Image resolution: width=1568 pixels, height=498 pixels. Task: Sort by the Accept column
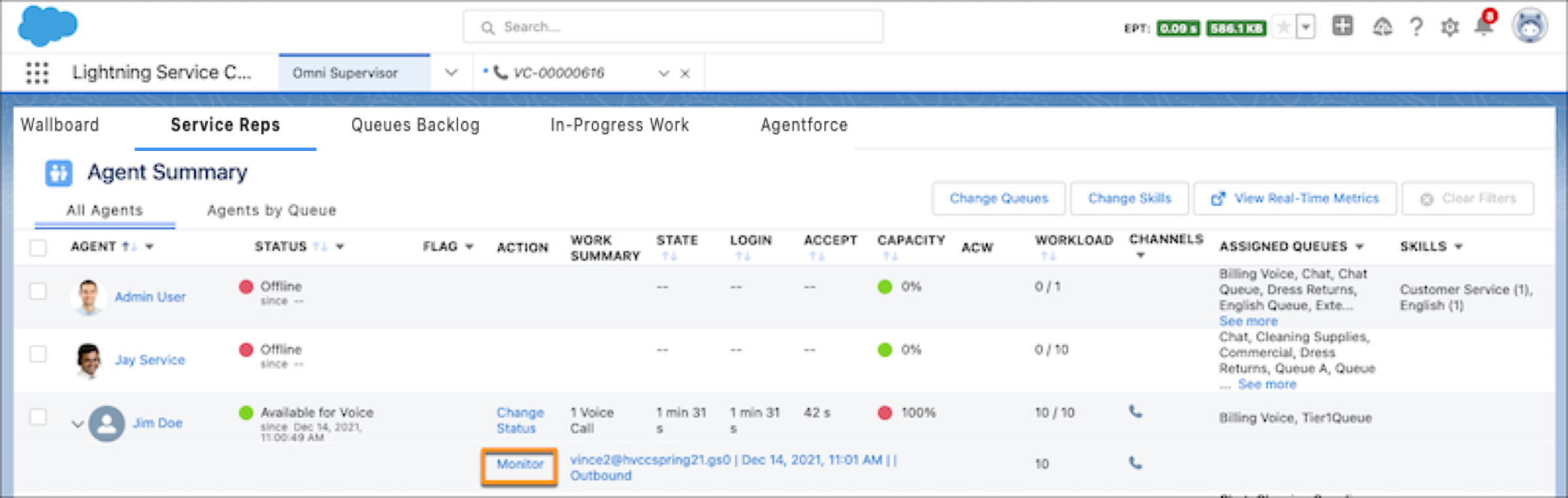tap(817, 256)
